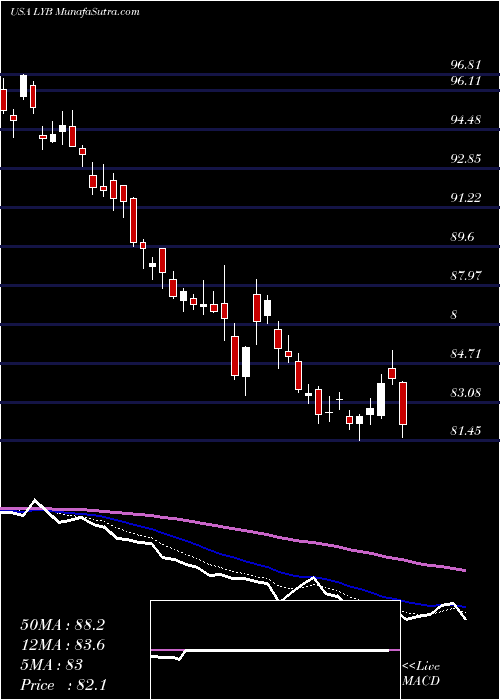
Task: Click the 83.08 price level label
Action: pyautogui.click(x=466, y=393)
